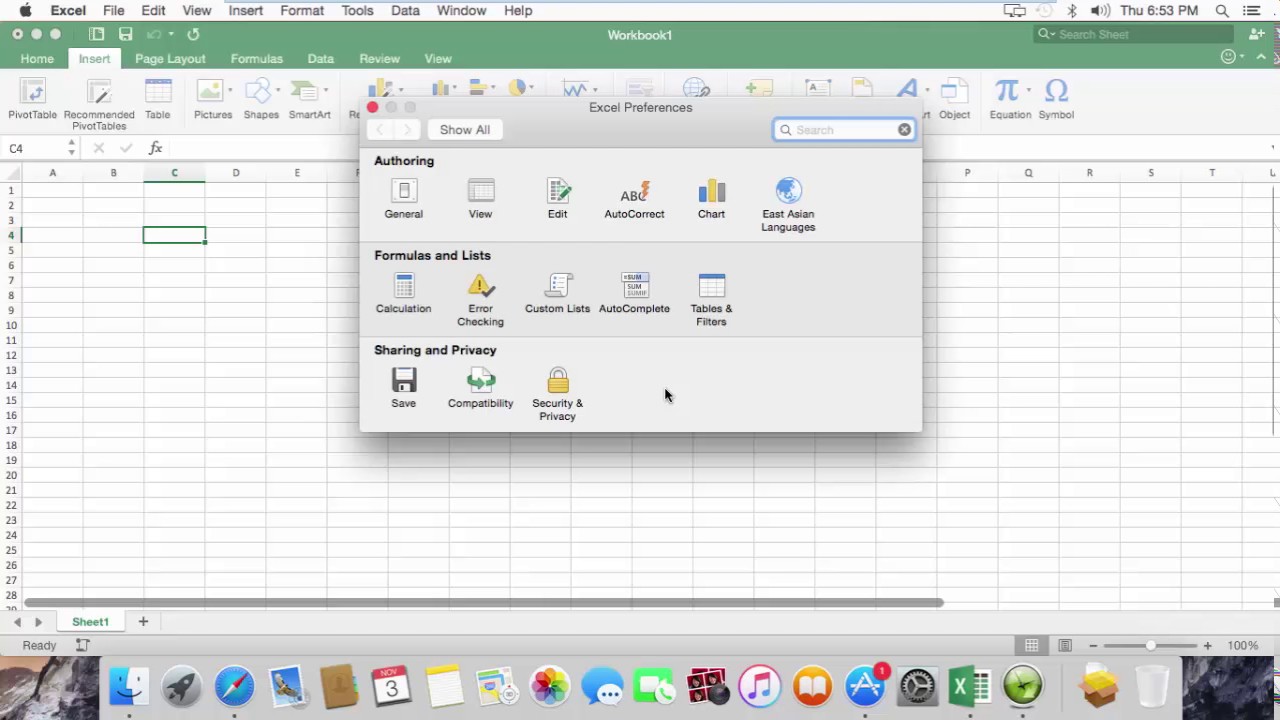Image resolution: width=1280 pixels, height=720 pixels.
Task: Click the zoom slider handle
Action: [x=1150, y=646]
